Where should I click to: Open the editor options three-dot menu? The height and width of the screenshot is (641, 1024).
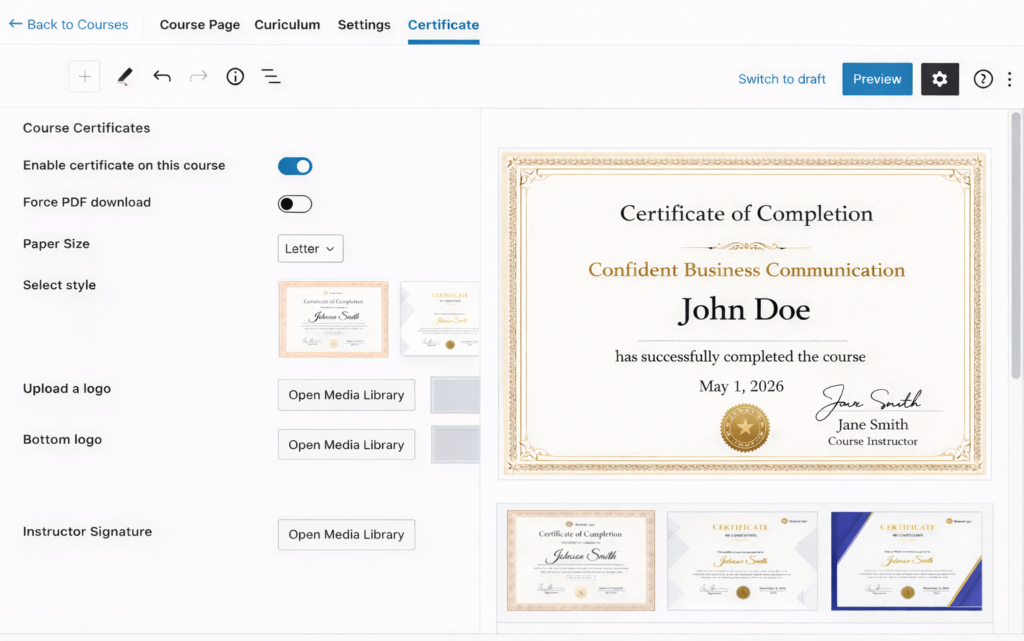[x=1011, y=78]
